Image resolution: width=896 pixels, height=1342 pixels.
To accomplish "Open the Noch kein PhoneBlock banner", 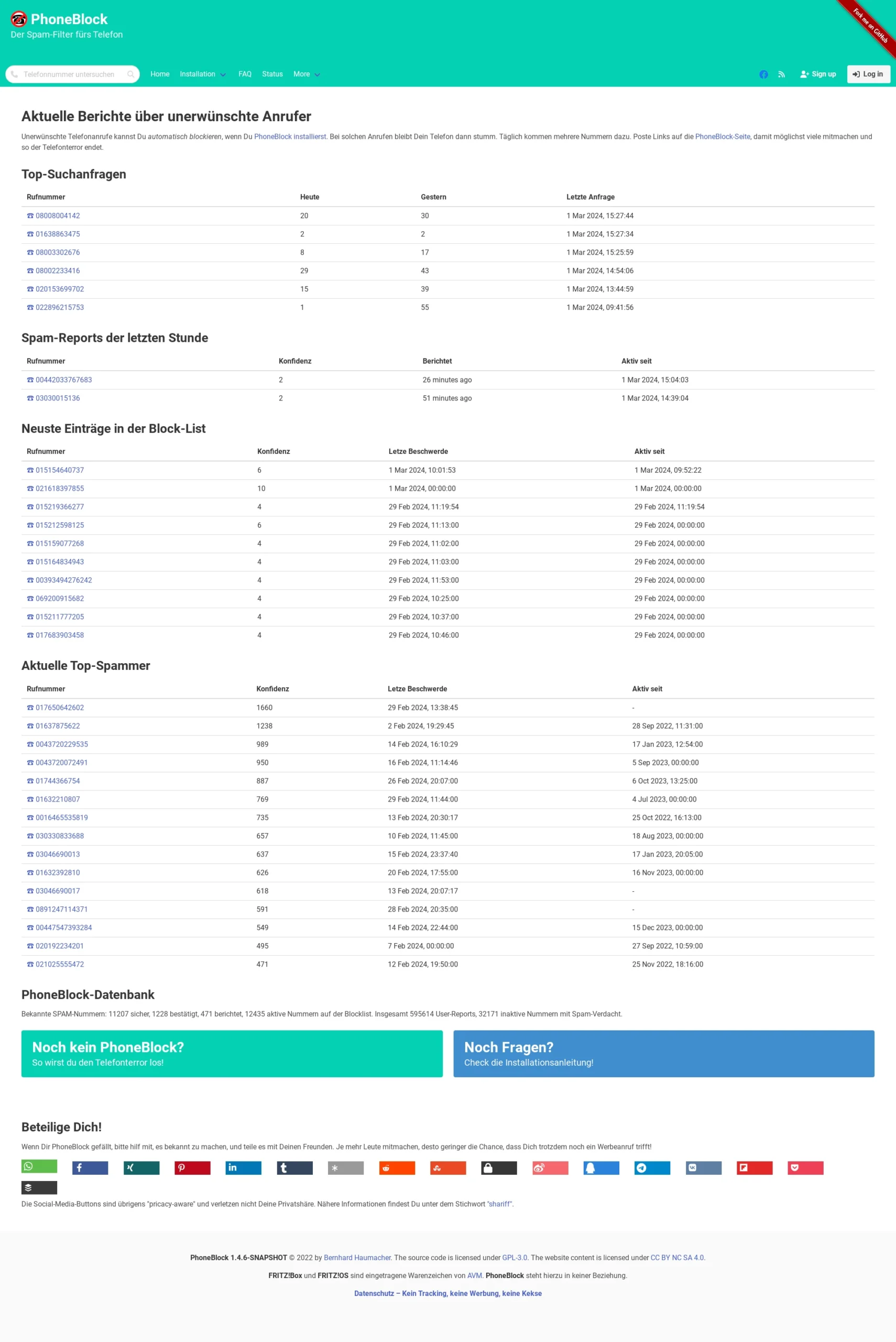I will pos(232,1054).
